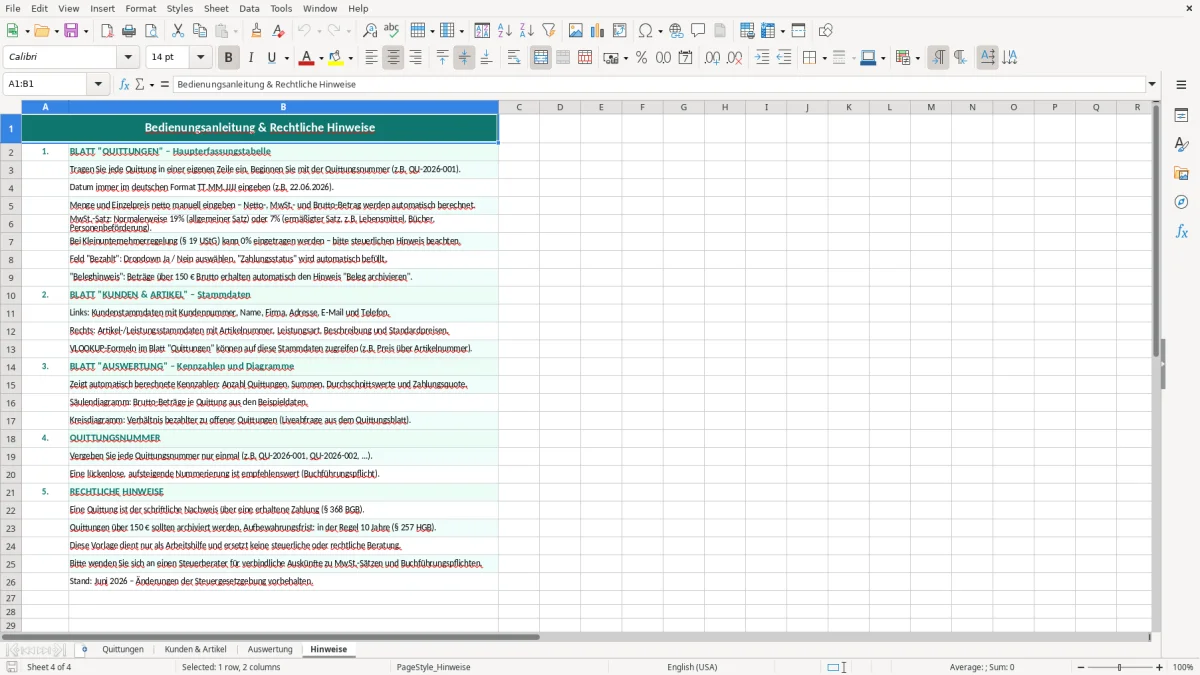This screenshot has width=1200, height=675.
Task: Undo the last action
Action: [304, 31]
